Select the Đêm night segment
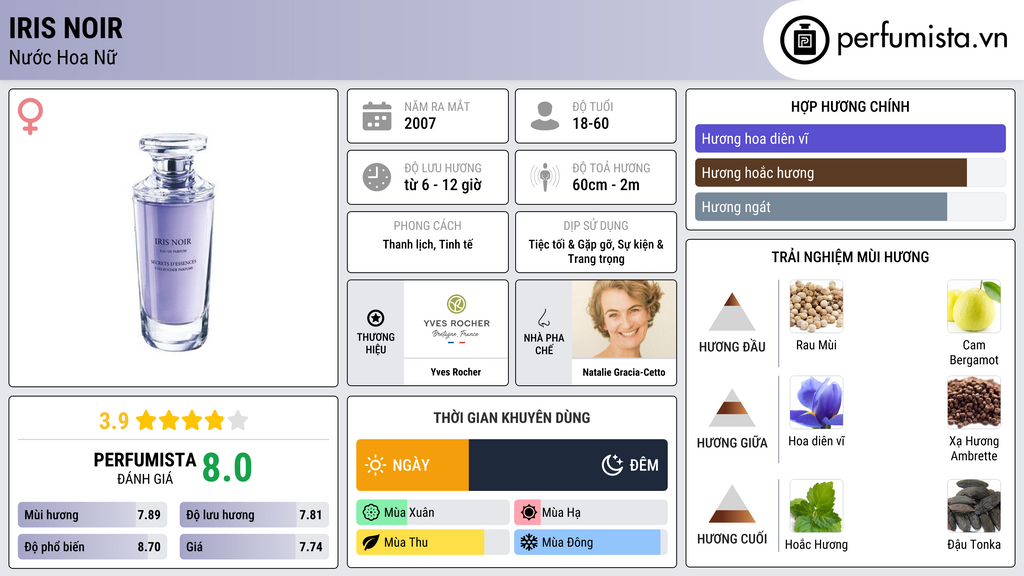The image size is (1024, 576). pos(568,465)
